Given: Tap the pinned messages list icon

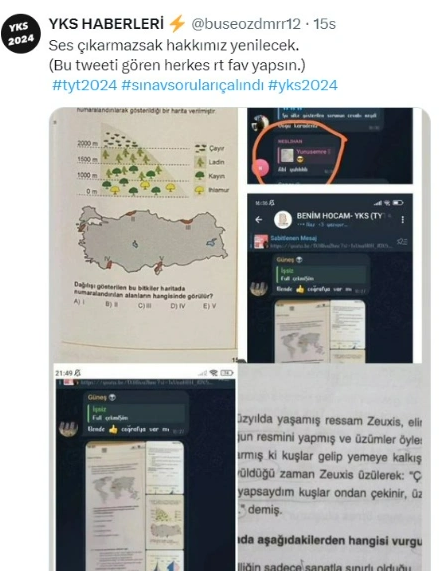Looking at the screenshot, I should tap(402, 241).
